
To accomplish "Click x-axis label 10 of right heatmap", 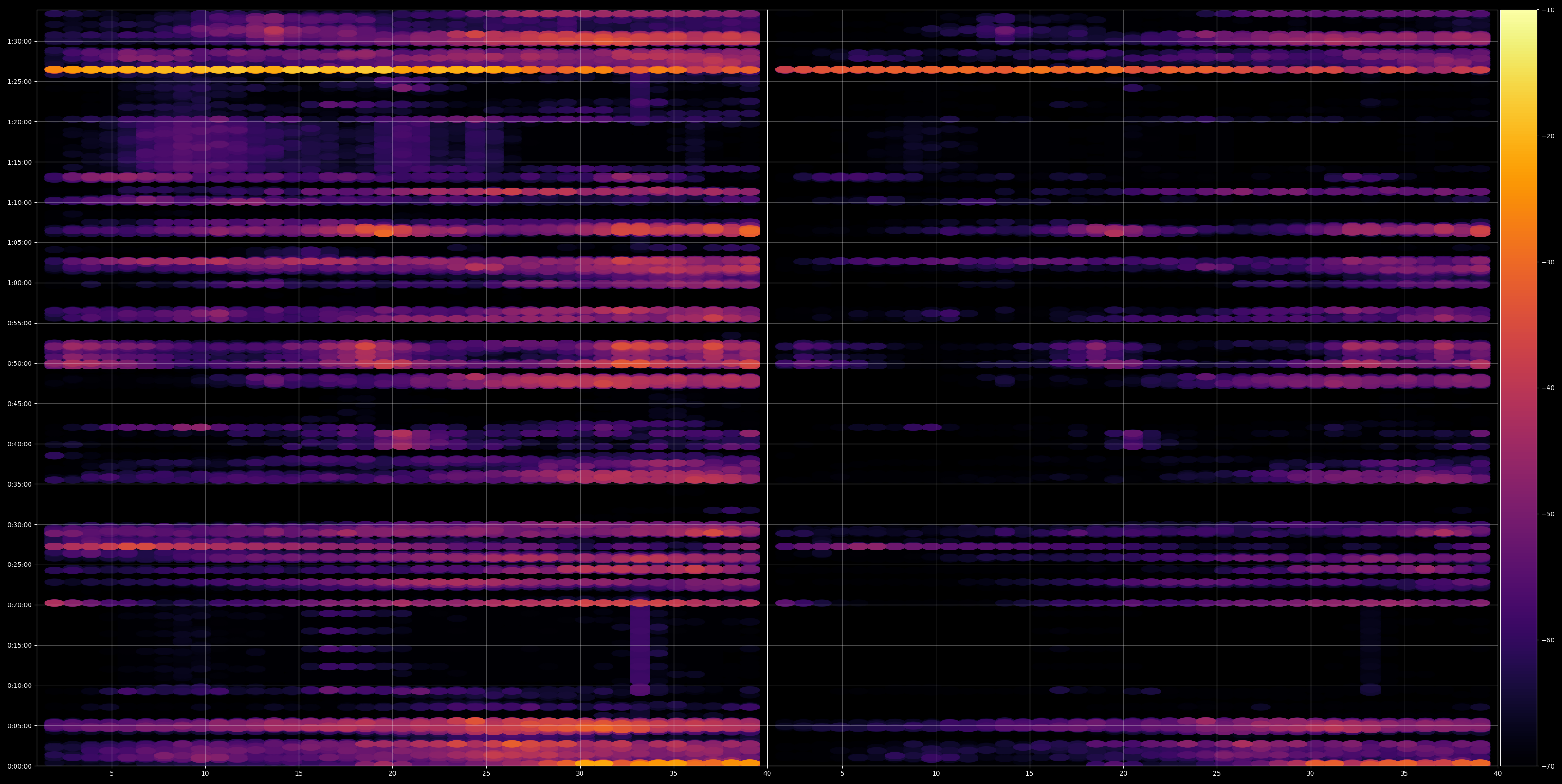I will tap(936, 773).
